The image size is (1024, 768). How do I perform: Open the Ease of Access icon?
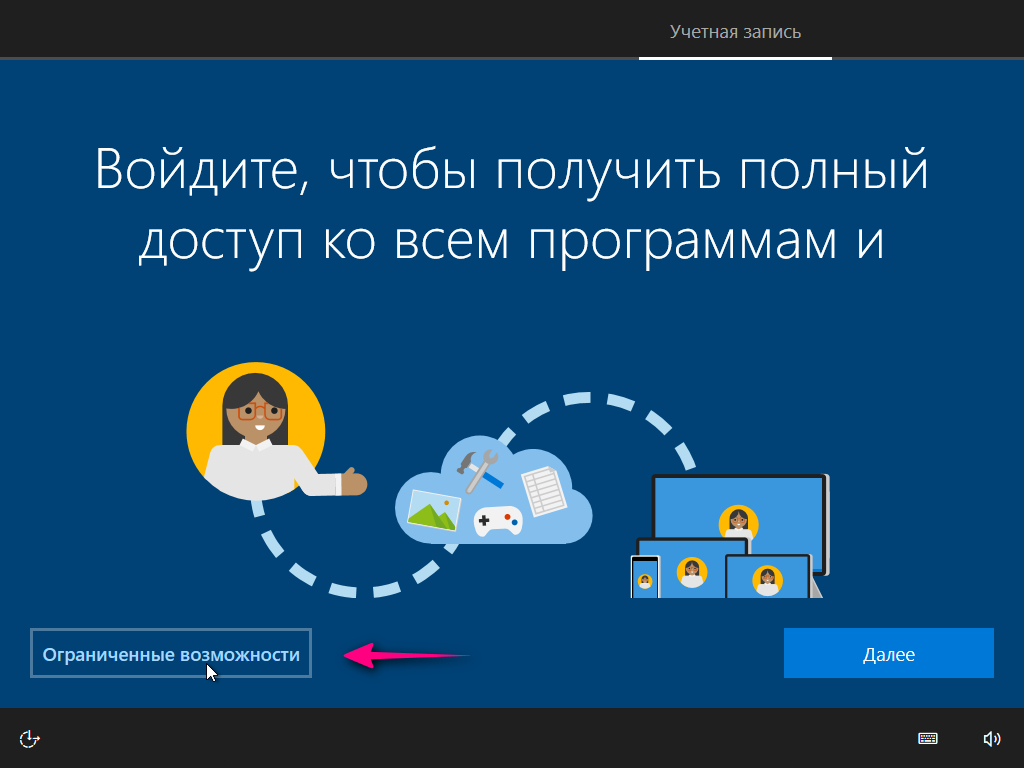coord(30,739)
